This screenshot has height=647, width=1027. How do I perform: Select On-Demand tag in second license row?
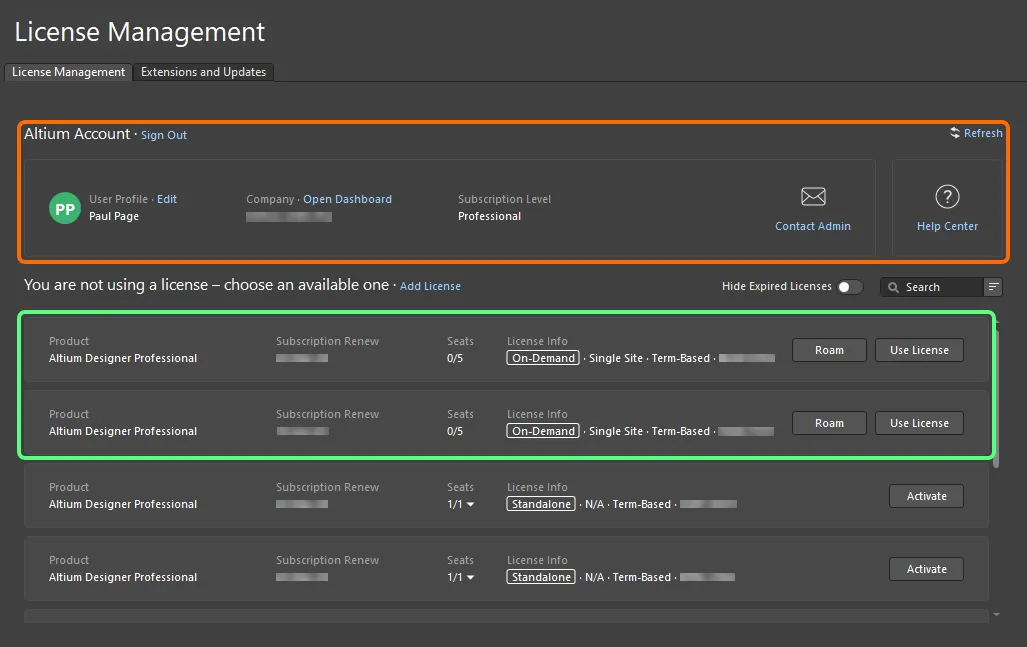click(x=543, y=431)
